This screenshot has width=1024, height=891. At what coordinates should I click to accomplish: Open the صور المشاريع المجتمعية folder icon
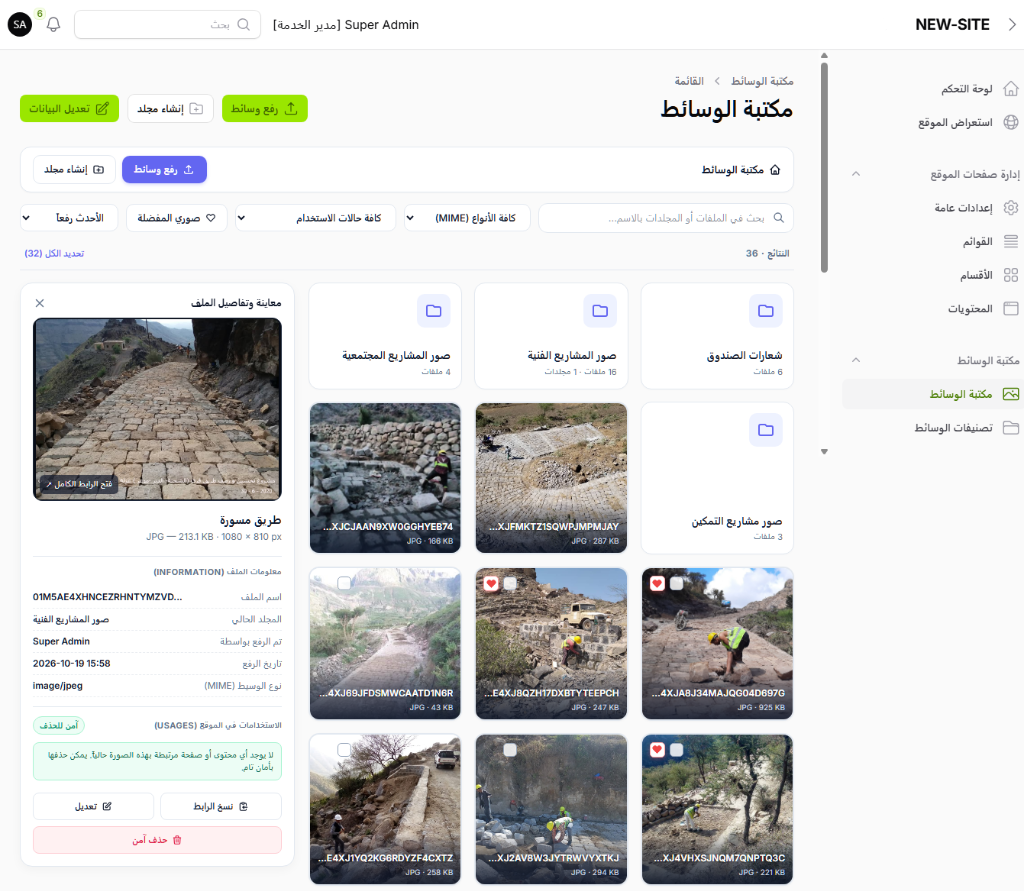[434, 311]
